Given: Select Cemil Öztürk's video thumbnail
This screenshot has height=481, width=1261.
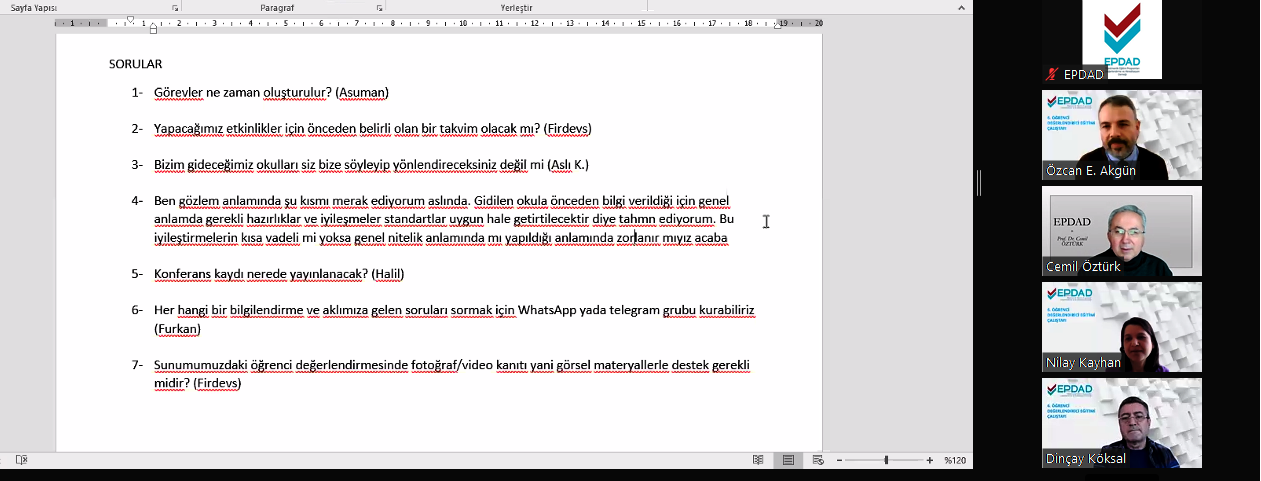Looking at the screenshot, I should click(x=1121, y=230).
